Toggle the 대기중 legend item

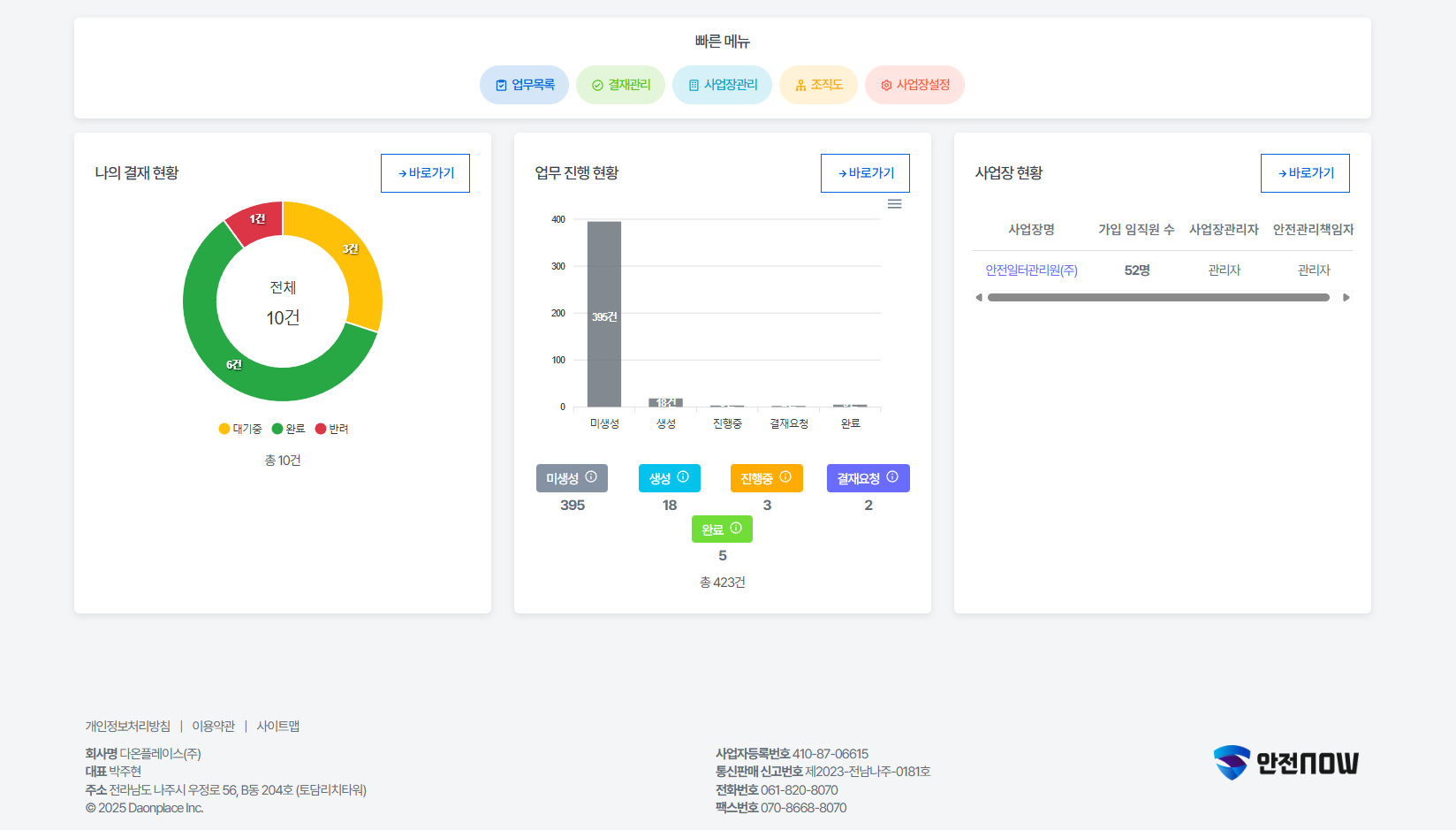pos(240,429)
